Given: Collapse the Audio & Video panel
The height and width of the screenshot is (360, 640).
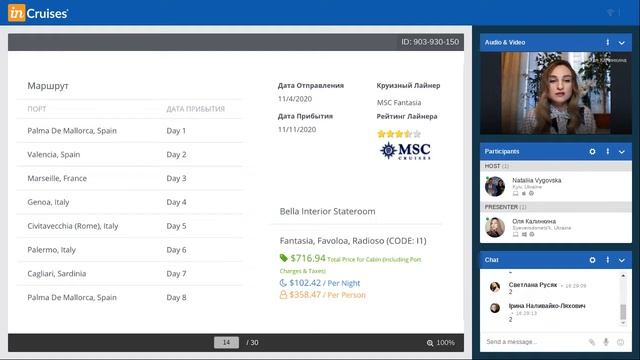Looking at the screenshot, I should click(x=622, y=42).
